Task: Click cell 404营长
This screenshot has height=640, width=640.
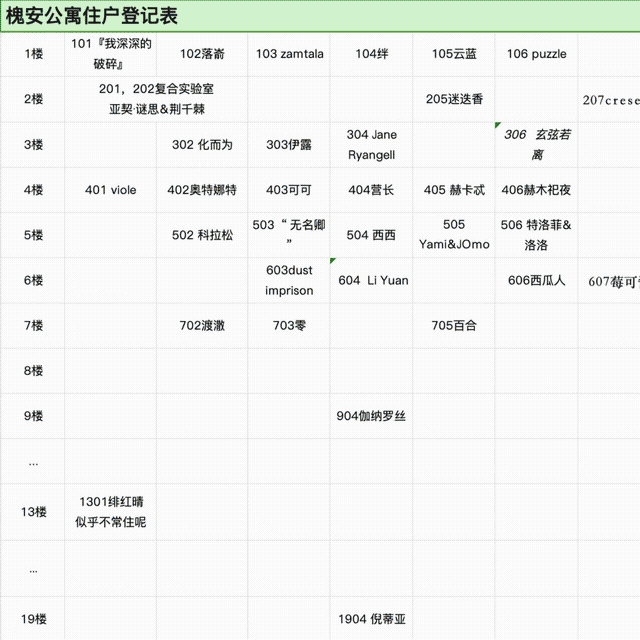Action: coord(371,190)
